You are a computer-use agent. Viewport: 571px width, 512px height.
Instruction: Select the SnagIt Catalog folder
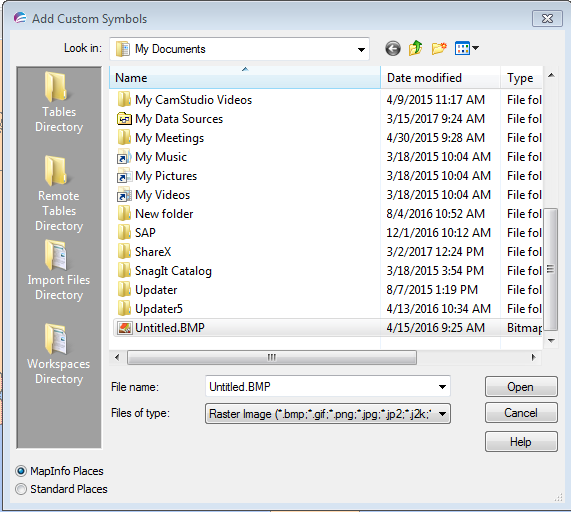pyautogui.click(x=173, y=271)
